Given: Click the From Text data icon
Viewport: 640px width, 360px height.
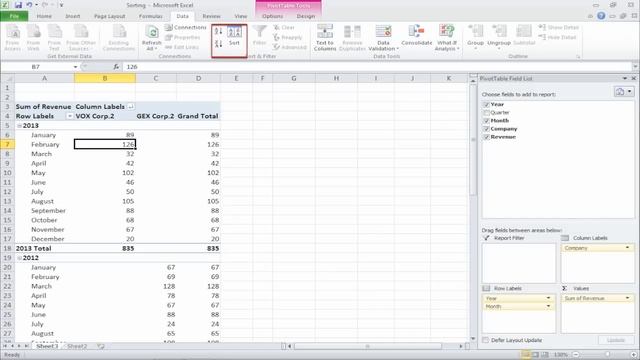Looking at the screenshot, I should (x=54, y=38).
